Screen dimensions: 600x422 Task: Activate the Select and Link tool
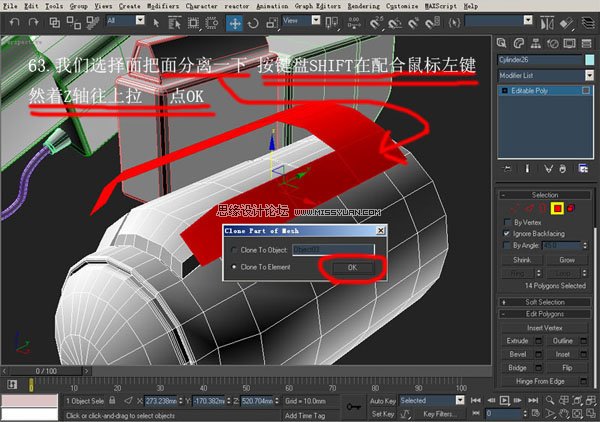[x=55, y=23]
